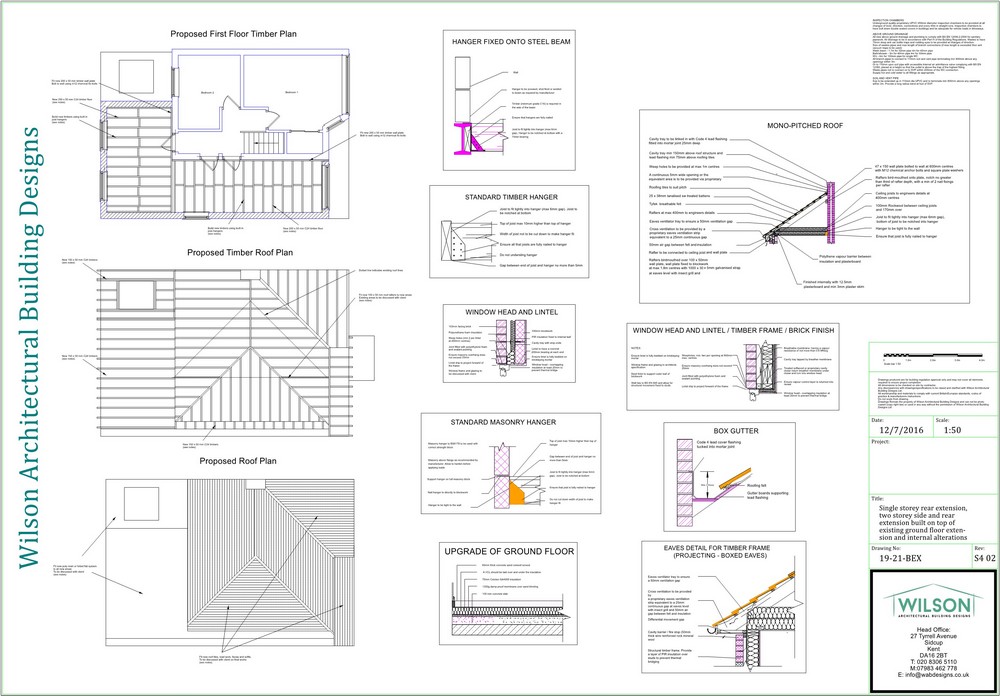Click the ground floor upgrade section drawing
Screen dimensions: 1000x696
tap(509, 614)
